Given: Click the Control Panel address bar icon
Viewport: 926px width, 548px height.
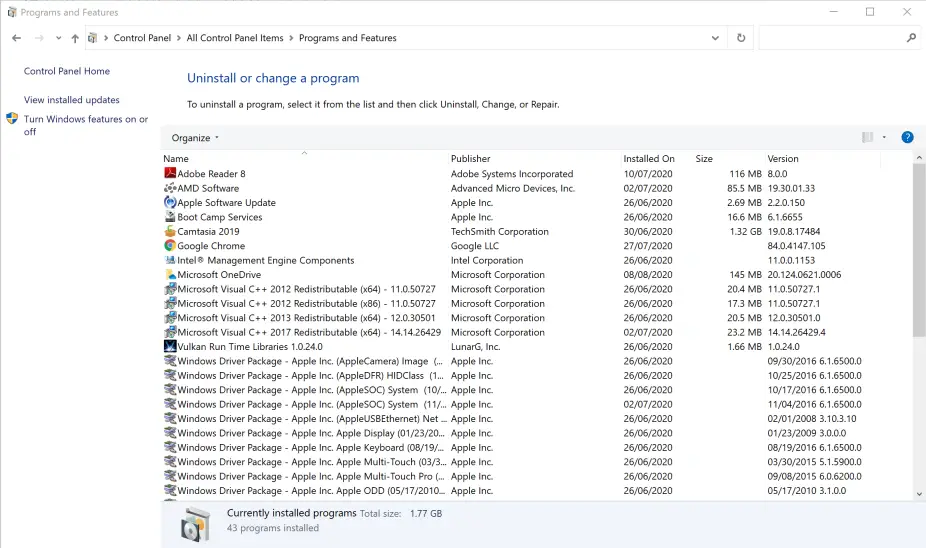Looking at the screenshot, I should pyautogui.click(x=92, y=38).
